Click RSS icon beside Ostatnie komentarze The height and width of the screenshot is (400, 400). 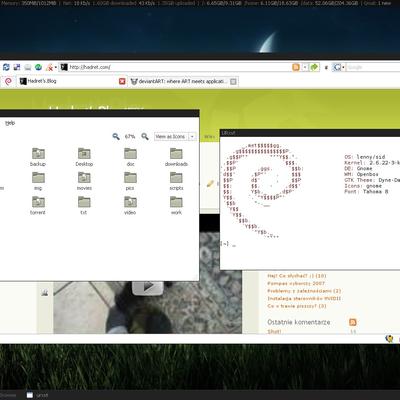pyautogui.click(x=353, y=322)
